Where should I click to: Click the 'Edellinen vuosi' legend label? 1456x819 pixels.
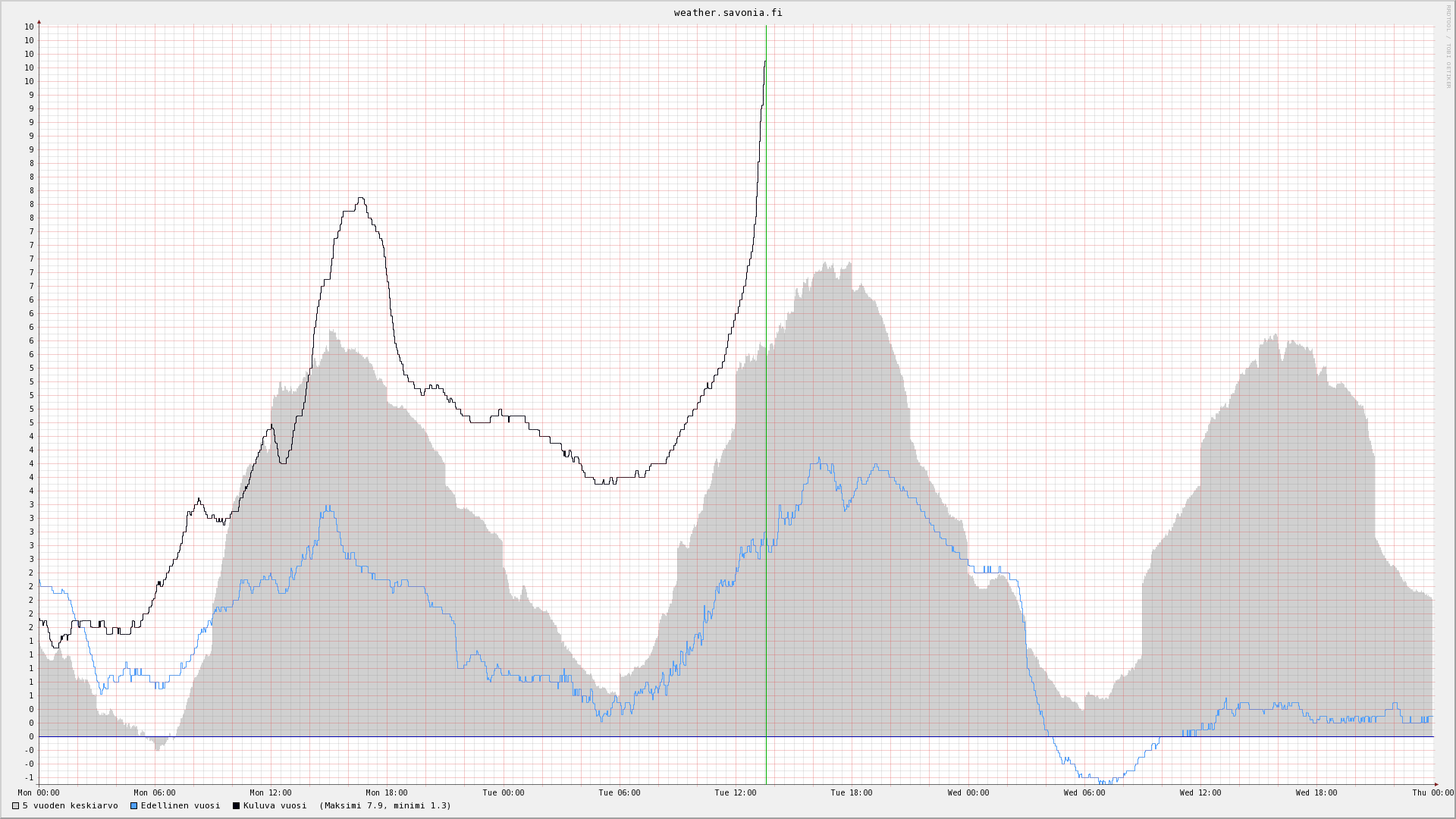180,806
